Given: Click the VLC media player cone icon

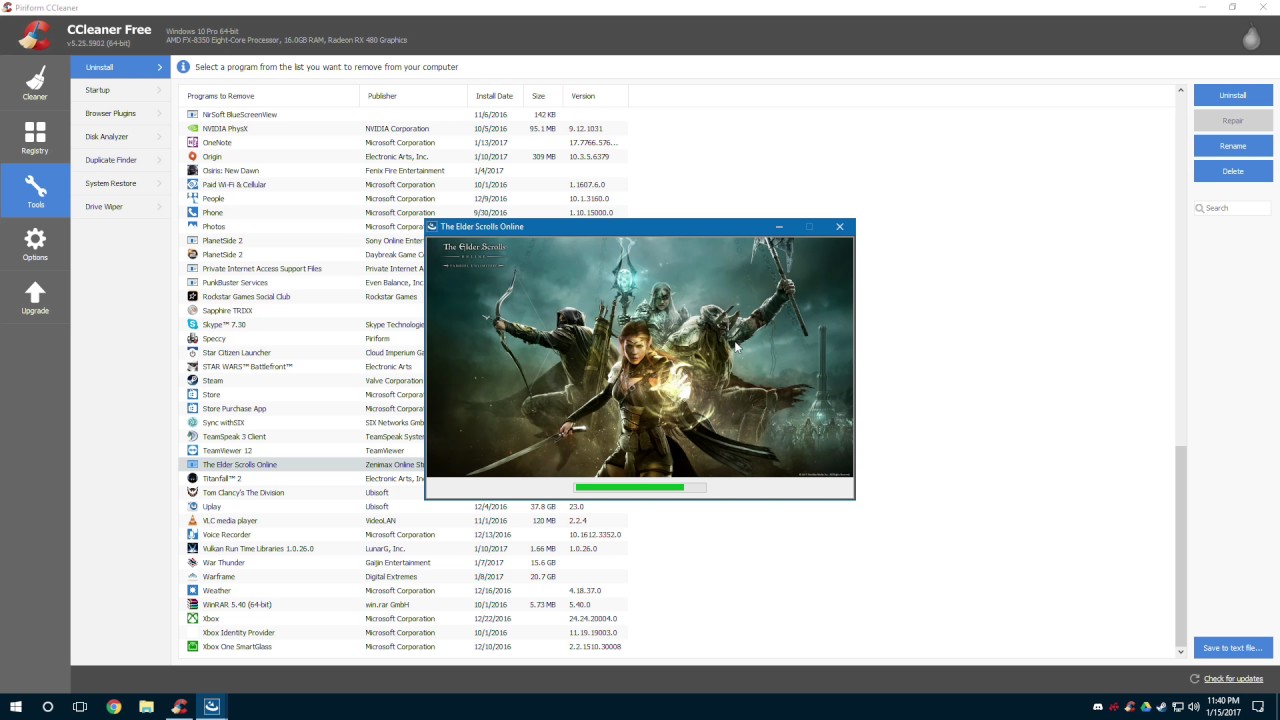Looking at the screenshot, I should click(x=193, y=520).
